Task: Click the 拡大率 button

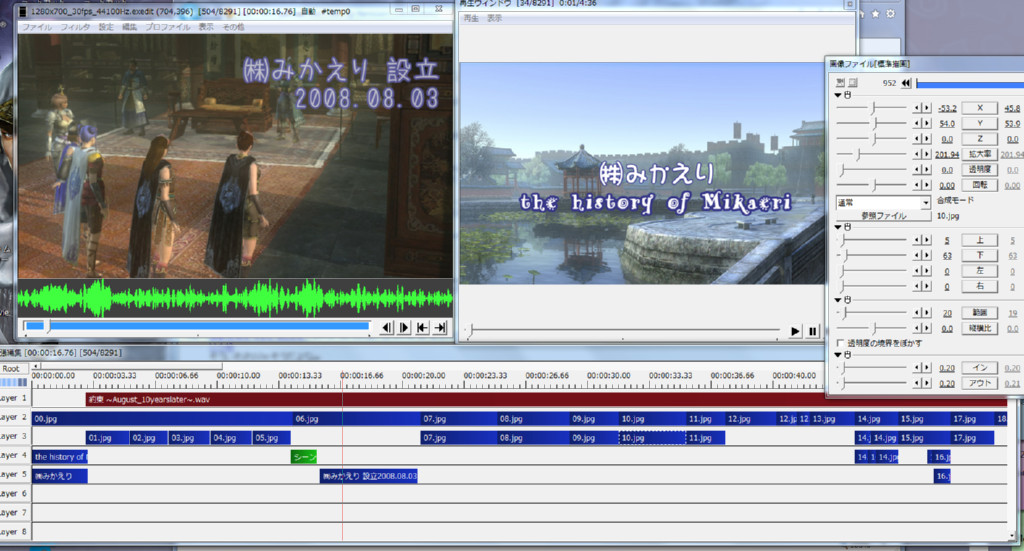Action: 980,154
